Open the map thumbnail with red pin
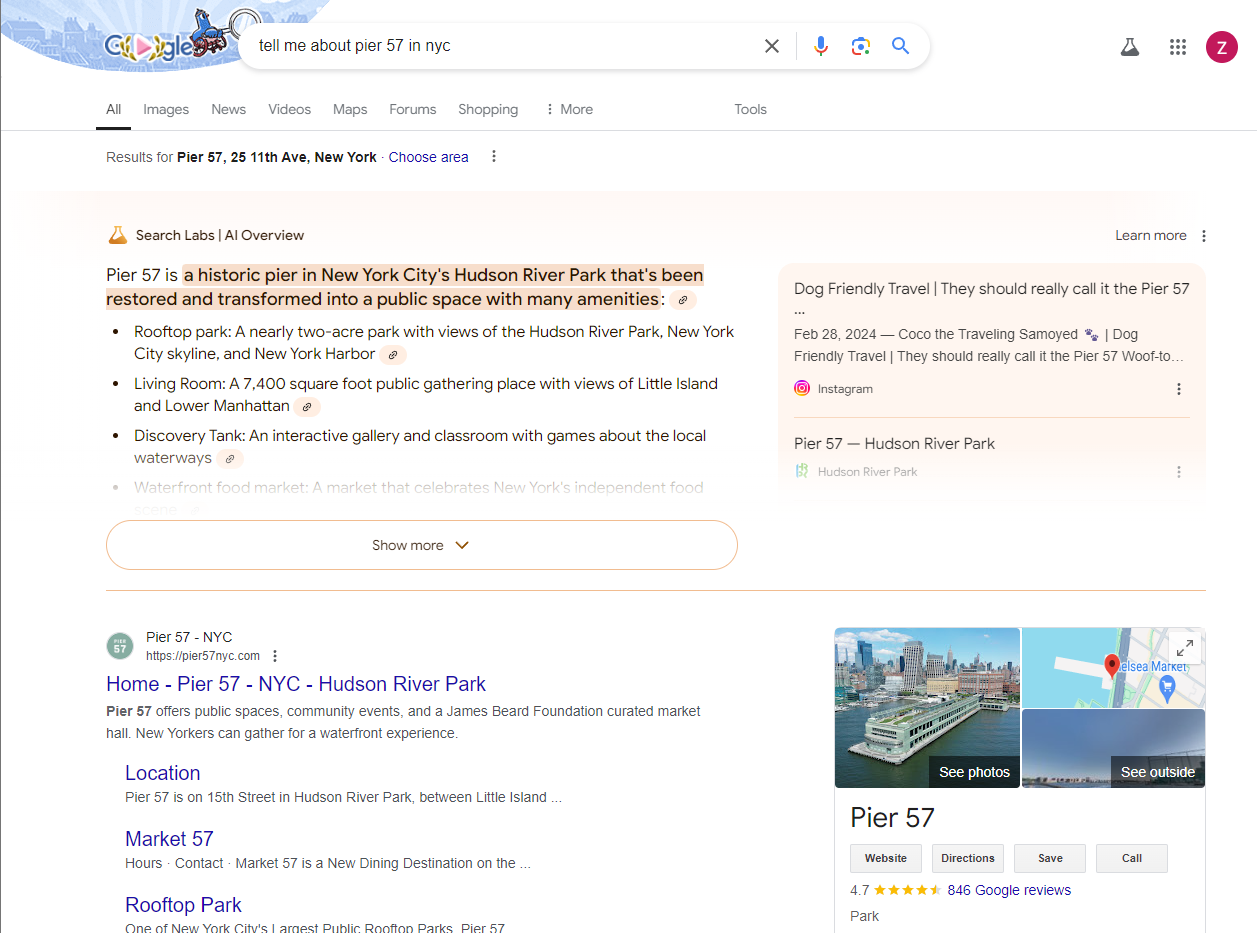Image resolution: width=1257 pixels, height=933 pixels. [1113, 667]
